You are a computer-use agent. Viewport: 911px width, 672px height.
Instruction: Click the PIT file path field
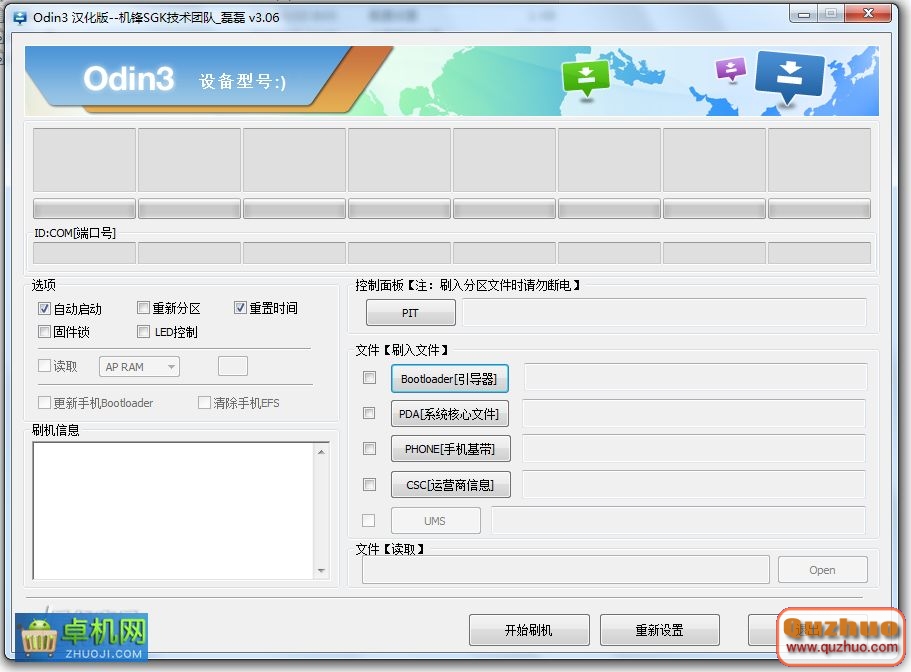pyautogui.click(x=665, y=312)
